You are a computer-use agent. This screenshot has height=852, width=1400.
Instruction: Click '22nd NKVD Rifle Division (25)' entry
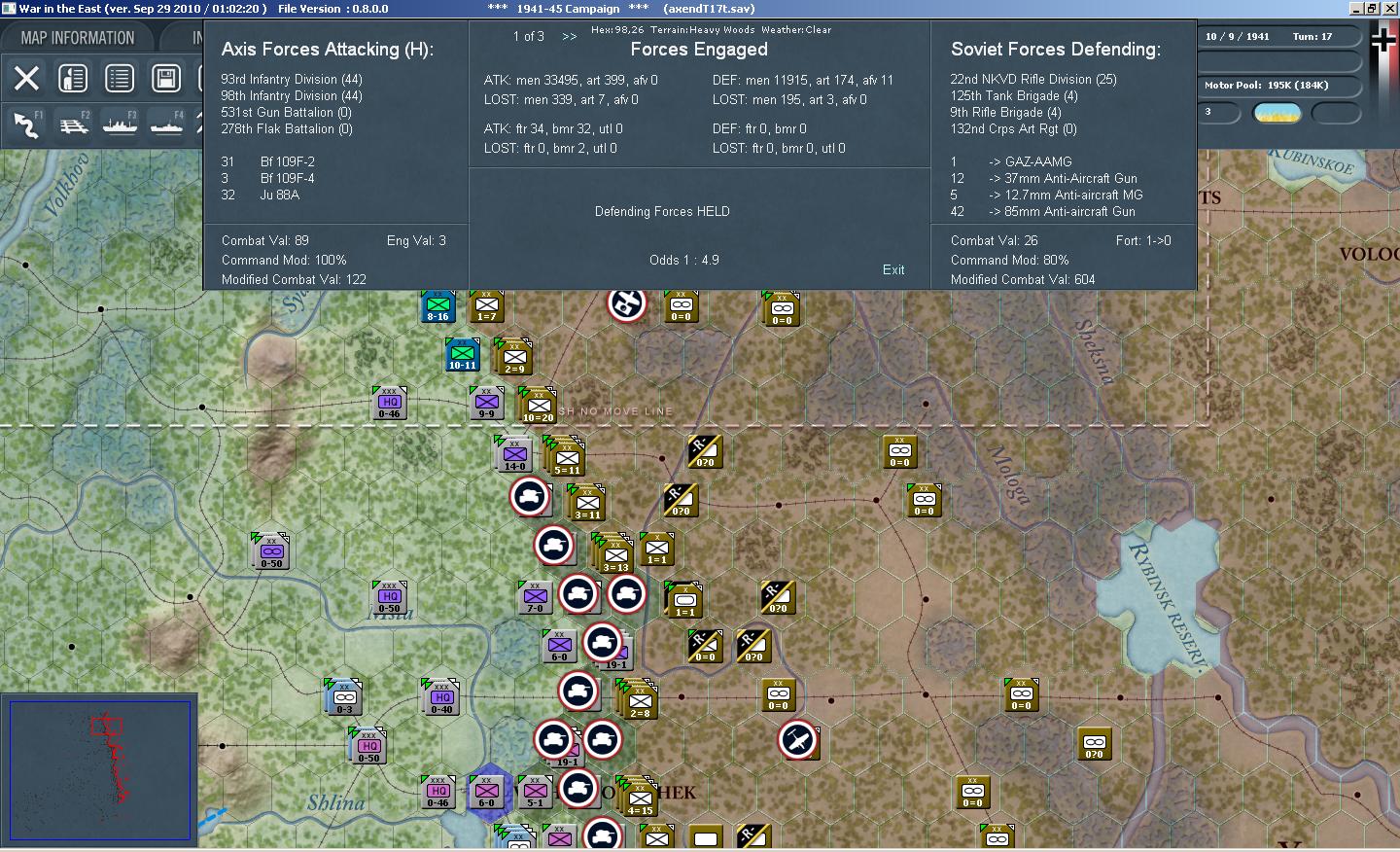tap(1033, 80)
